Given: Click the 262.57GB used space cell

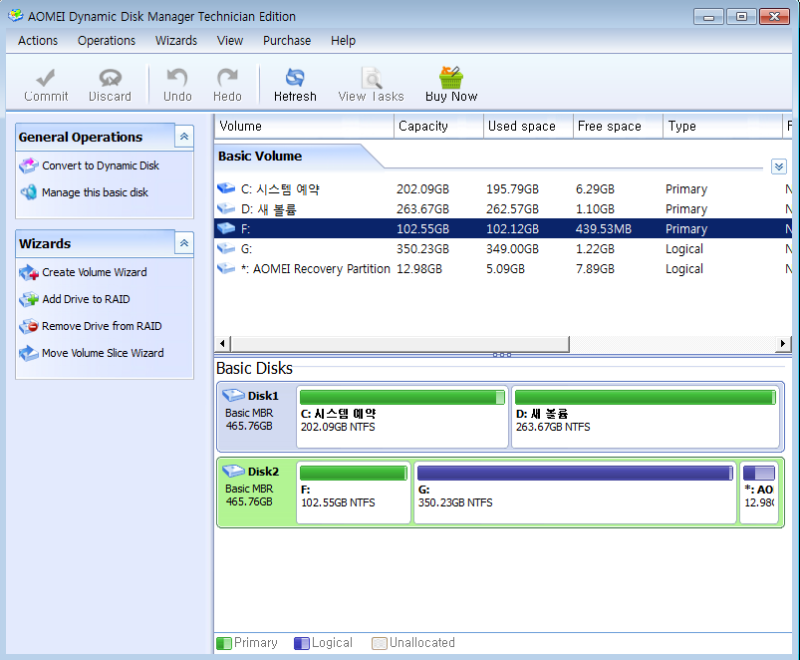Looking at the screenshot, I should tap(512, 209).
